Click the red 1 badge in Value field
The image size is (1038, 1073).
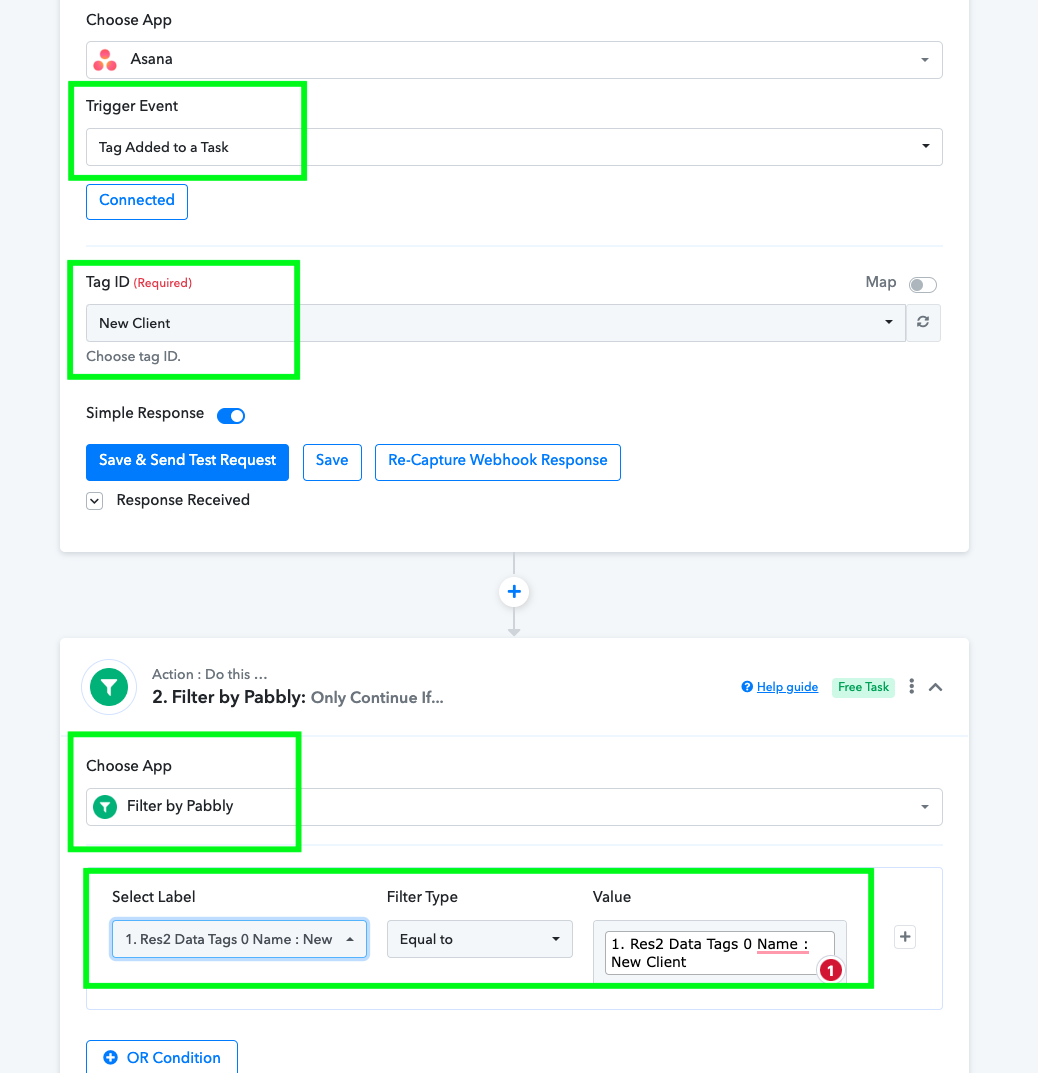(831, 970)
